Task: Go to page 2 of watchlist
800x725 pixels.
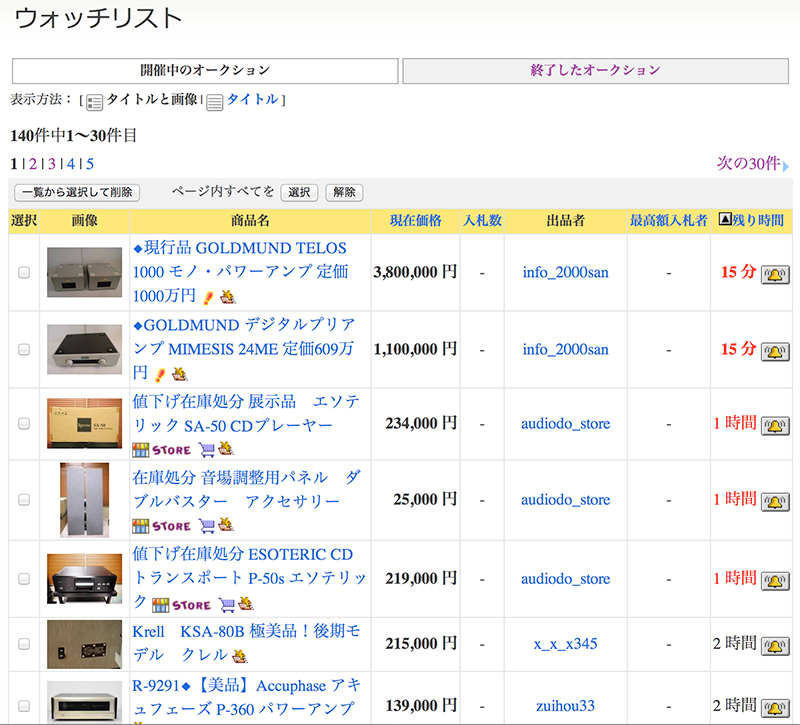Action: point(33,164)
